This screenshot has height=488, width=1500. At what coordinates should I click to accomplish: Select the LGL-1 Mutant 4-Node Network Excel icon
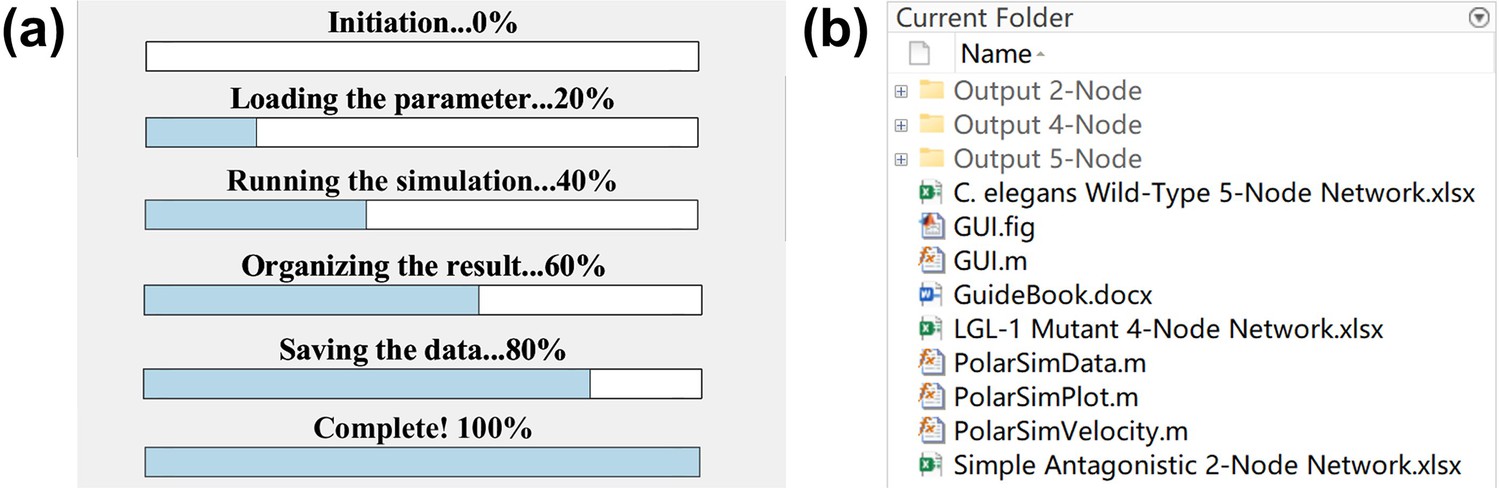point(931,328)
